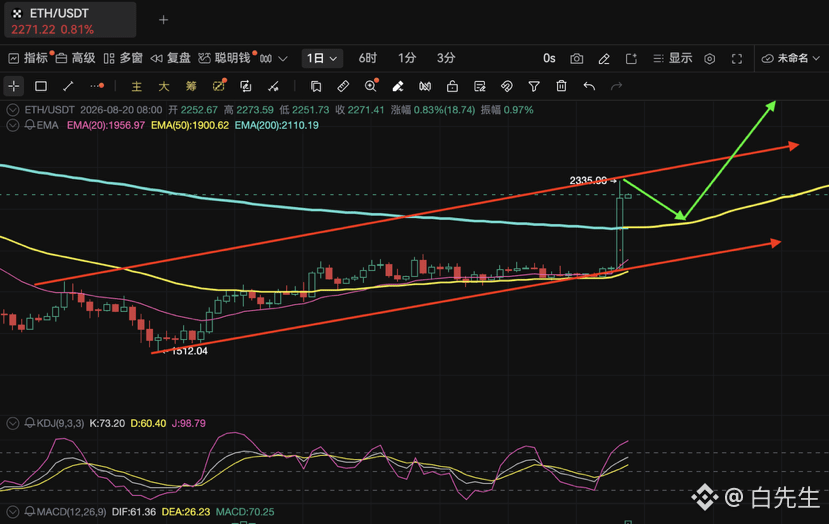
Task: Collapse the ETH/USDT legend row chevron
Action: 13,110
